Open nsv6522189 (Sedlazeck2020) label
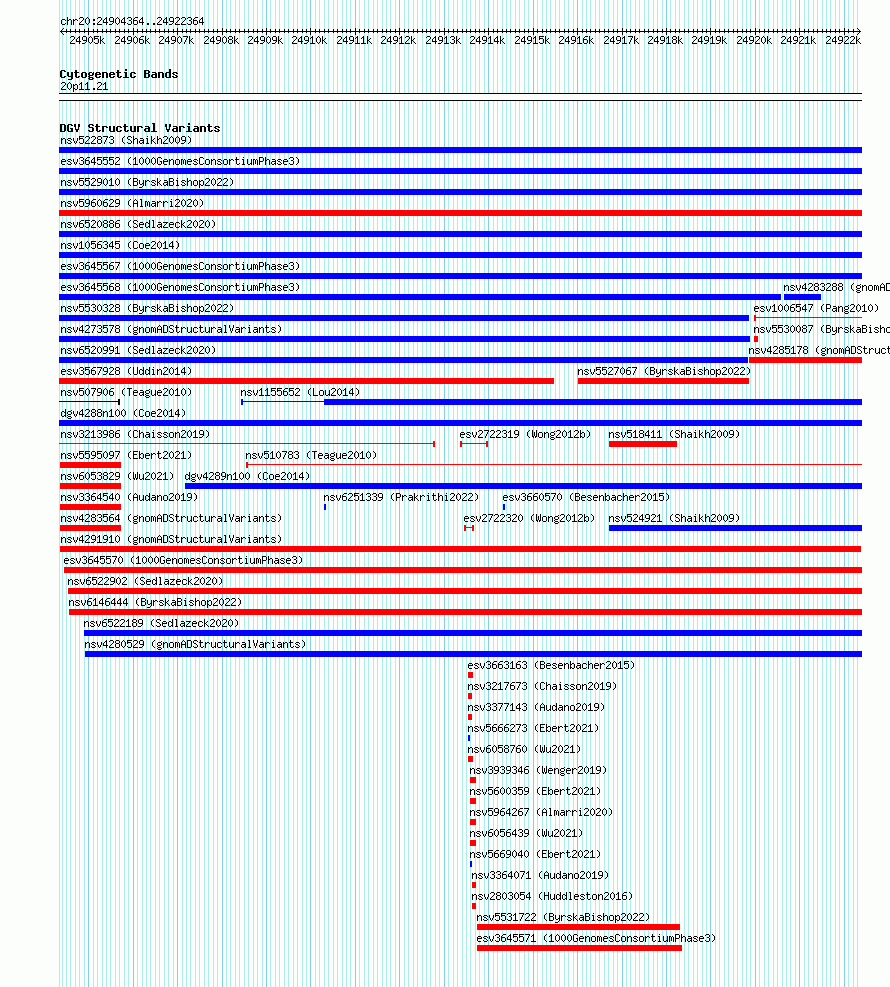Screen dimensions: 890x987 (x=161, y=623)
